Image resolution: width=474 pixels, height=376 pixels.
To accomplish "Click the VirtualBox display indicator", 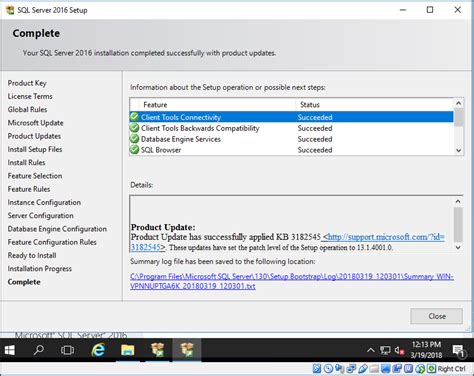I will (386, 368).
